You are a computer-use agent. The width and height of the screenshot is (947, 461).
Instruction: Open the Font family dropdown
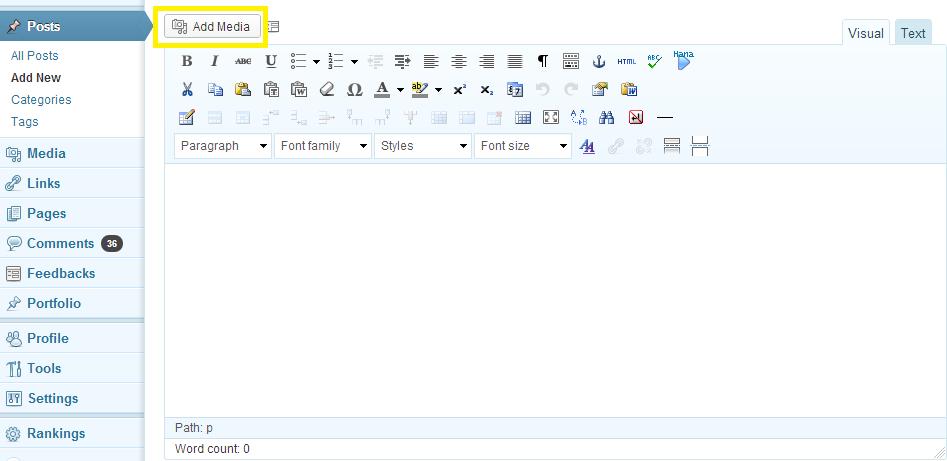tap(323, 146)
